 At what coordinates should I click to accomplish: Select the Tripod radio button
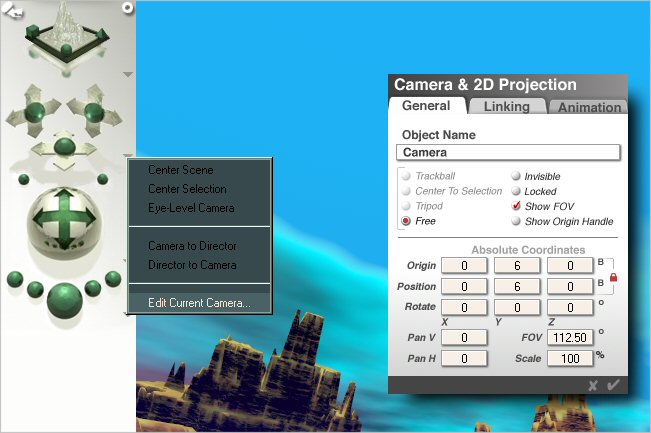pyautogui.click(x=406, y=206)
